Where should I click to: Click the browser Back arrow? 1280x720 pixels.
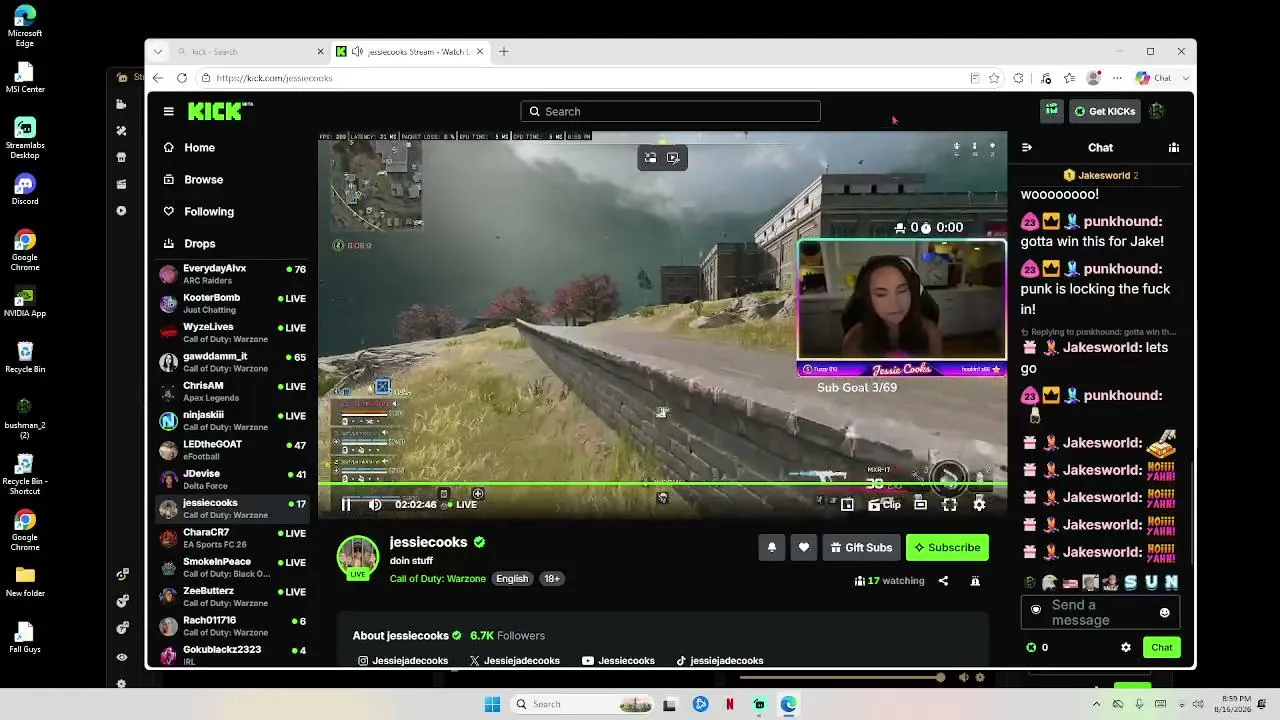tap(158, 78)
